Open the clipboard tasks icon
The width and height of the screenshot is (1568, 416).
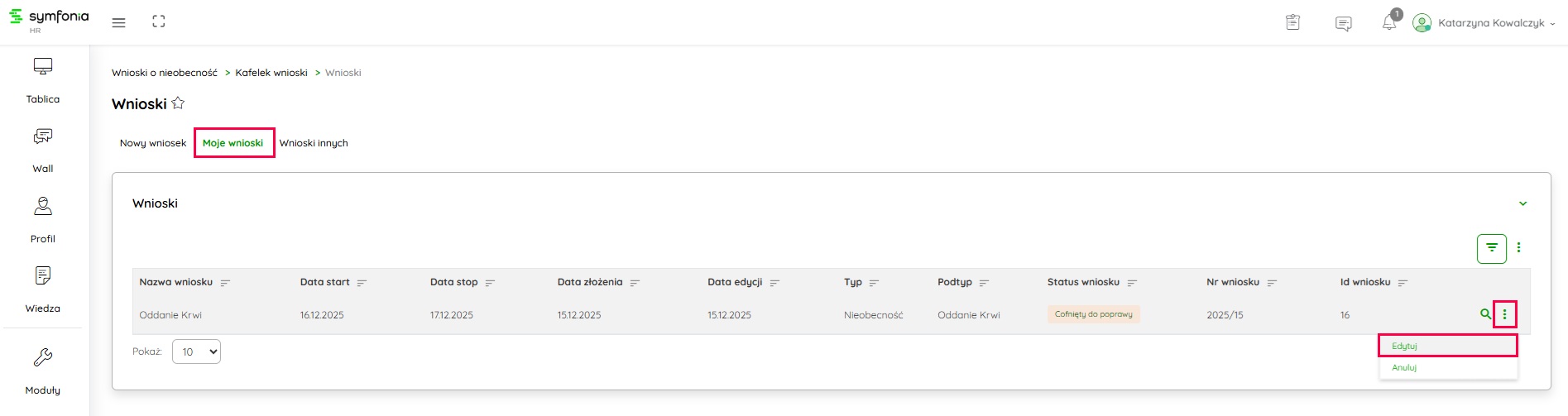(1292, 23)
